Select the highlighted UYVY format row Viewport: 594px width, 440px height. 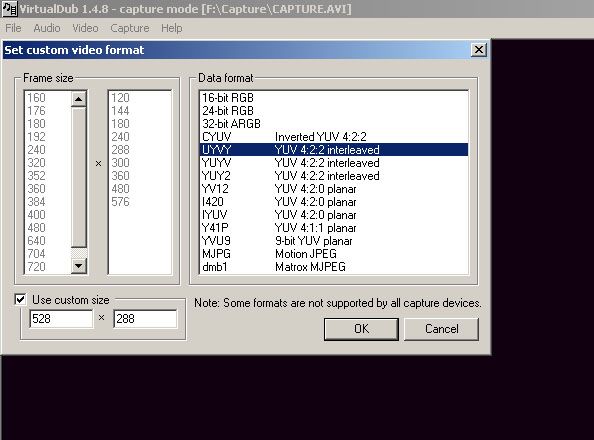click(x=334, y=150)
